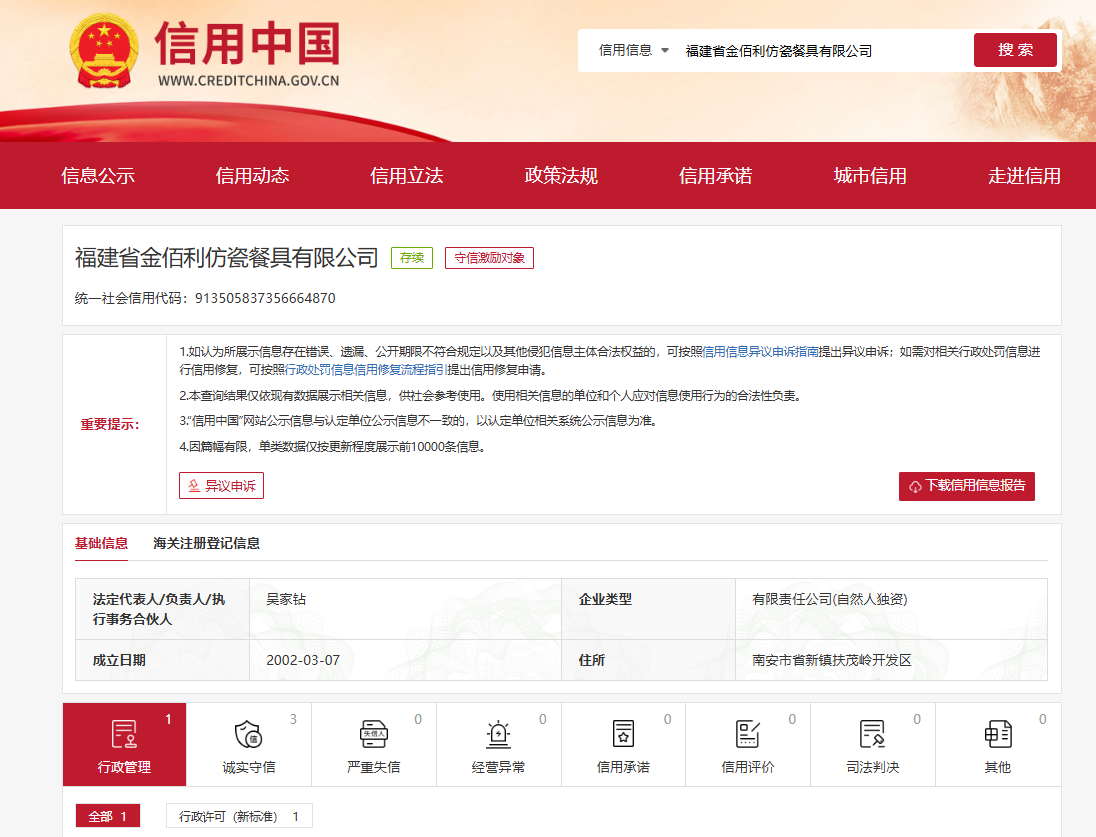Expand the 信用信息 search type dropdown
The height and width of the screenshot is (837, 1096).
(x=634, y=50)
